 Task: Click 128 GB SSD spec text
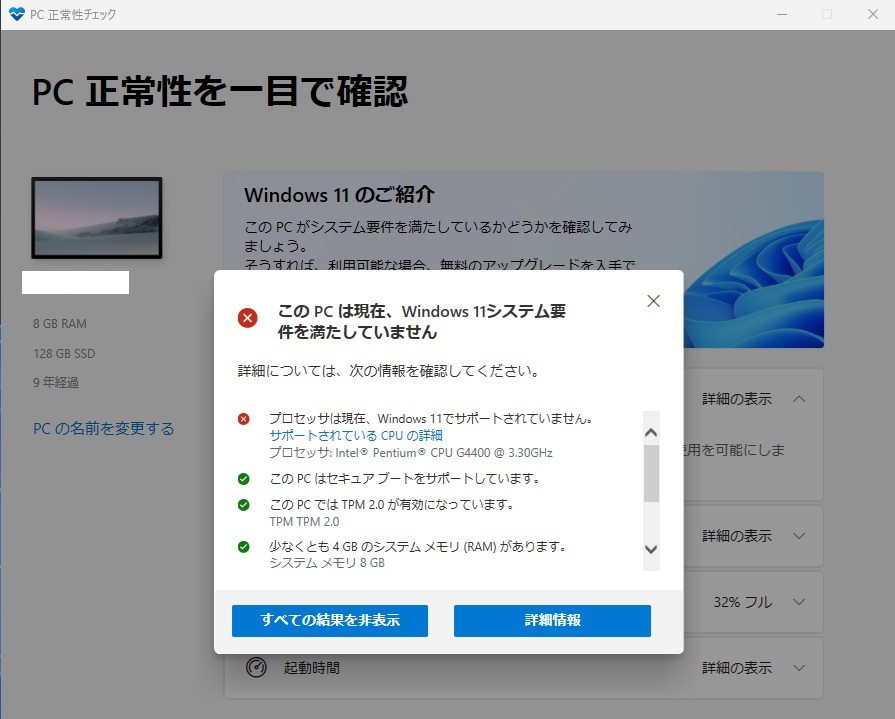(64, 353)
